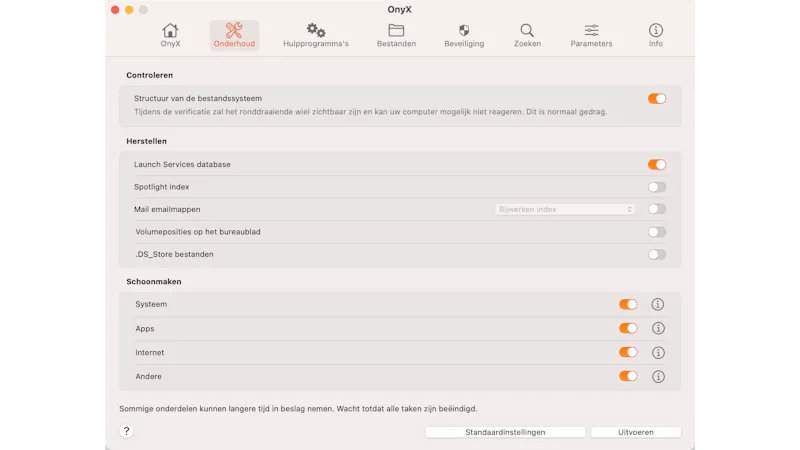The width and height of the screenshot is (800, 450).
Task: Open the Parameters sliders icon
Action: coord(591,31)
